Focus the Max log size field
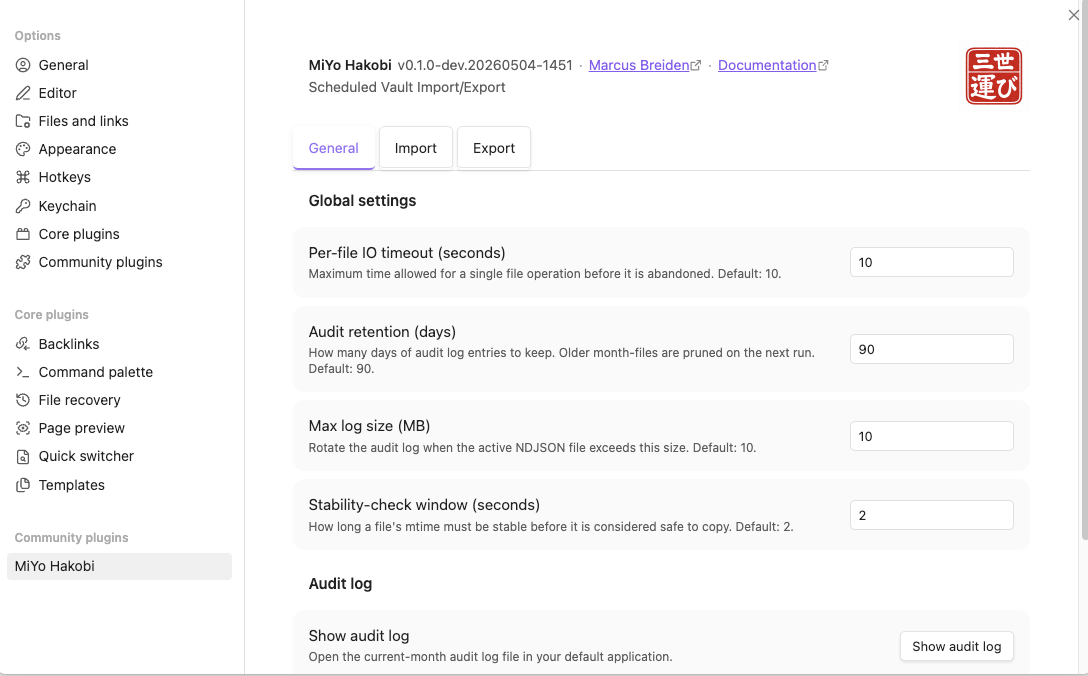Screen dimensions: 1088x676 point(931,437)
